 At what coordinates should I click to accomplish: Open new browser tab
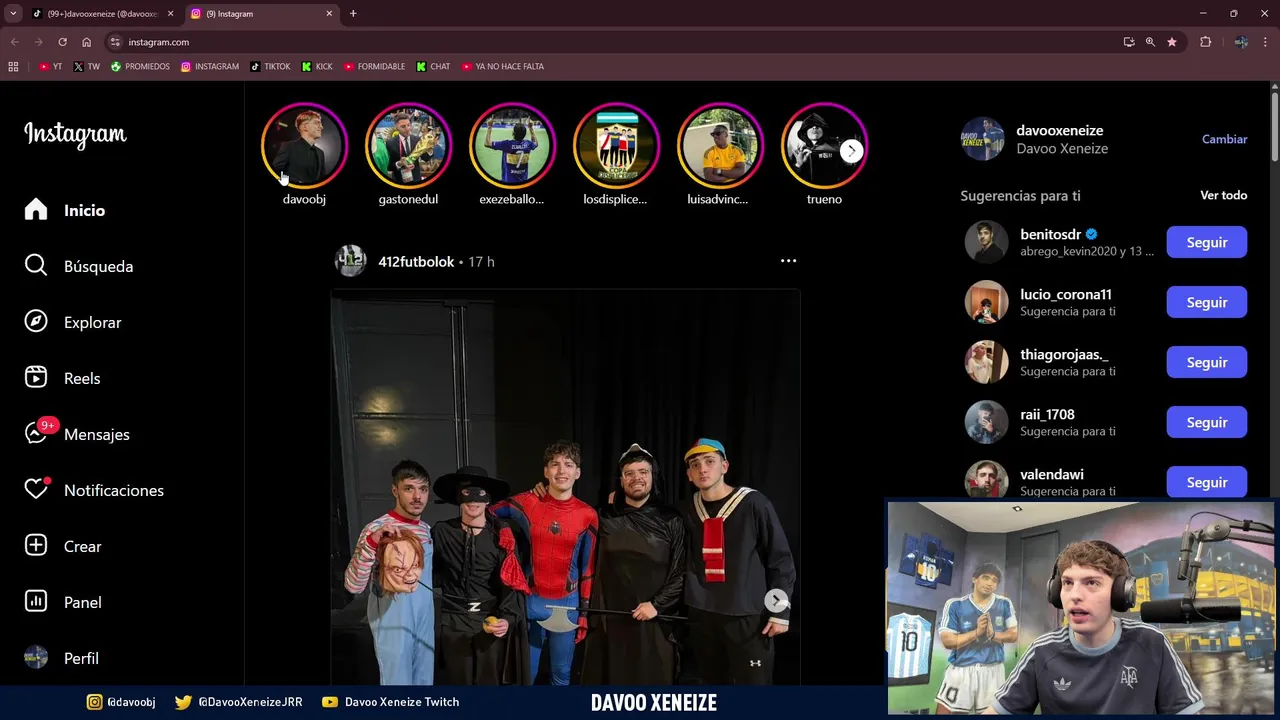click(353, 14)
